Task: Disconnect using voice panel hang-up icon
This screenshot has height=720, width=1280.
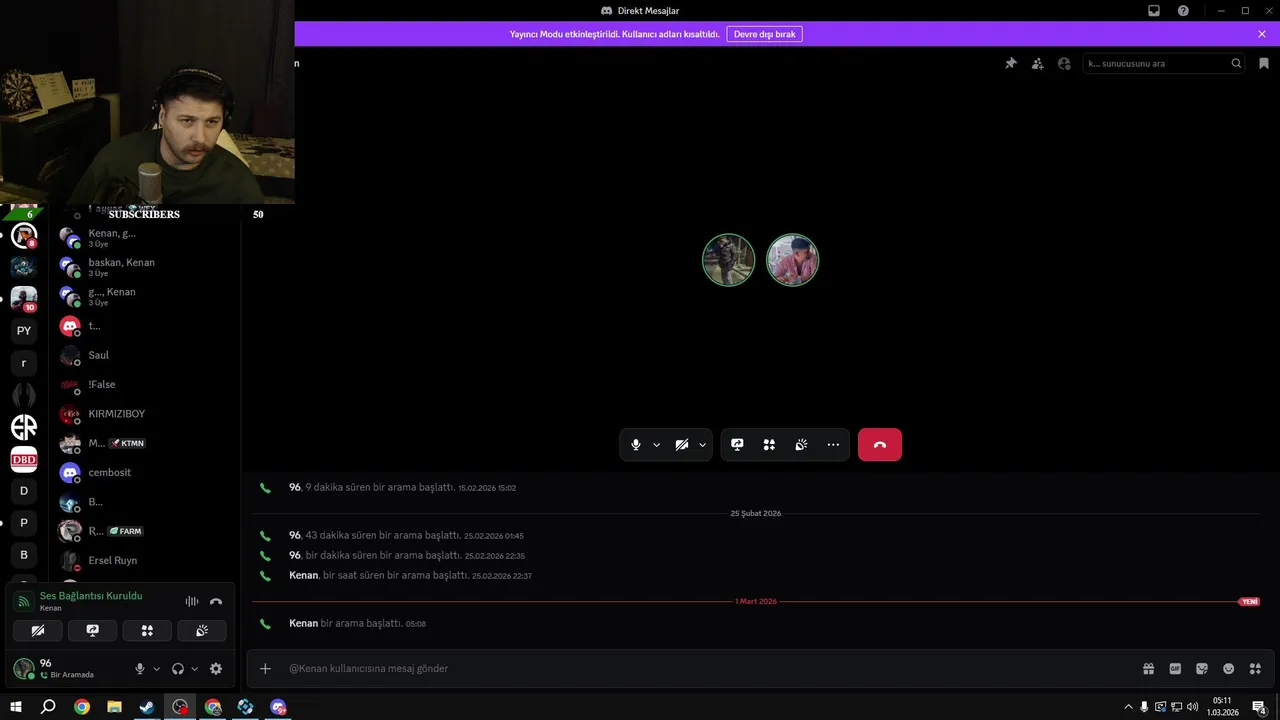Action: click(216, 601)
